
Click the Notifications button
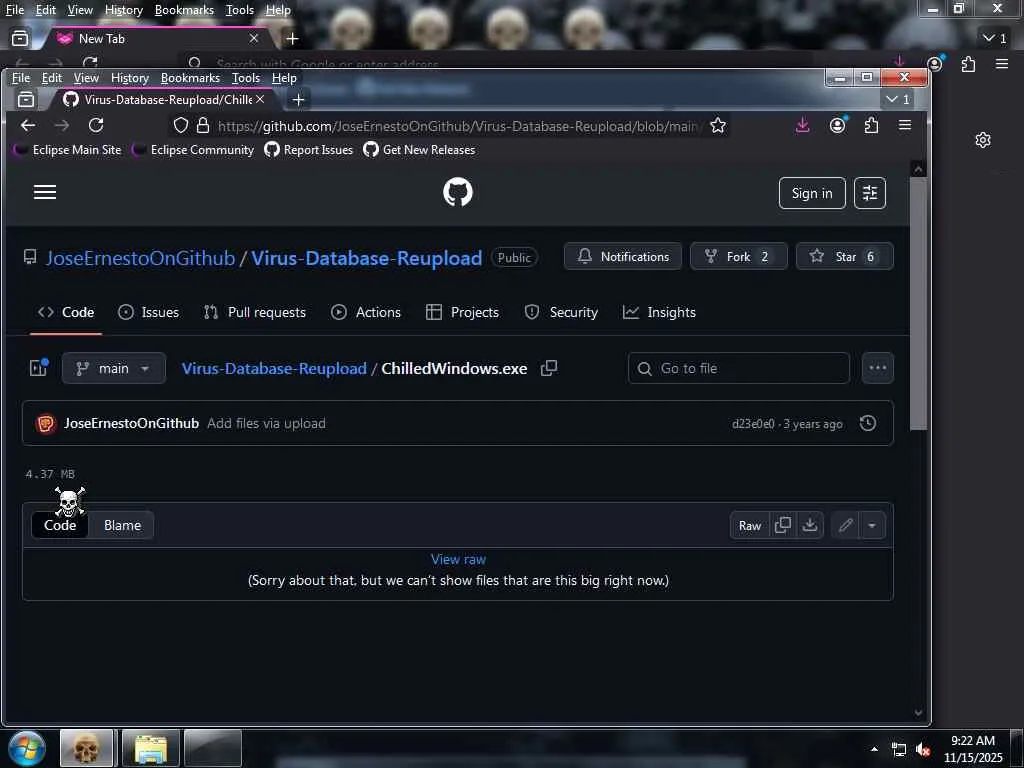pos(623,257)
